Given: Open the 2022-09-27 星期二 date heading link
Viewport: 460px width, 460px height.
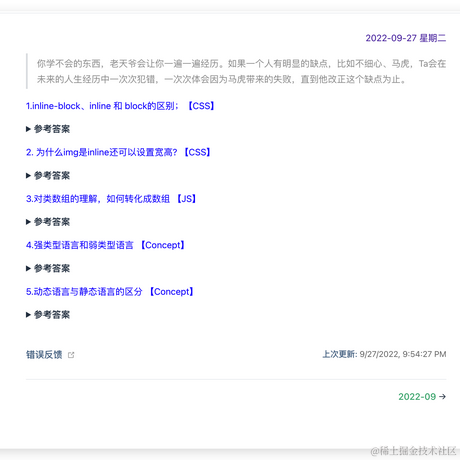Looking at the screenshot, I should point(406,38).
